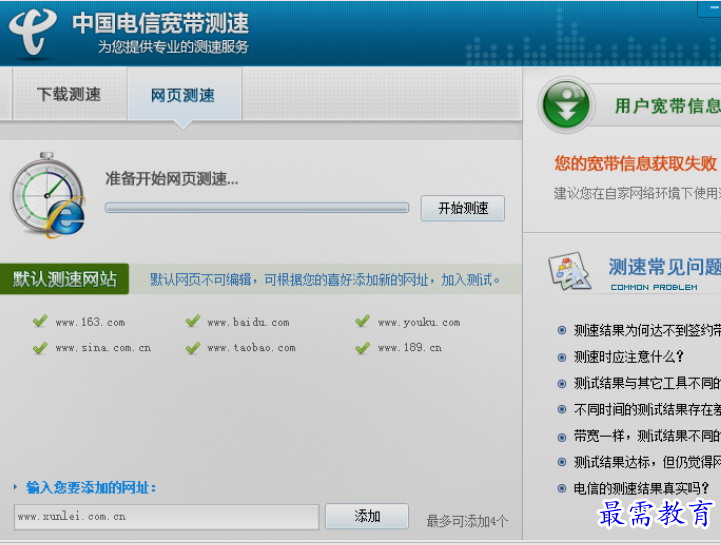Image resolution: width=721 pixels, height=545 pixels.
Task: Select the 网页测速 tab
Action: [x=184, y=95]
